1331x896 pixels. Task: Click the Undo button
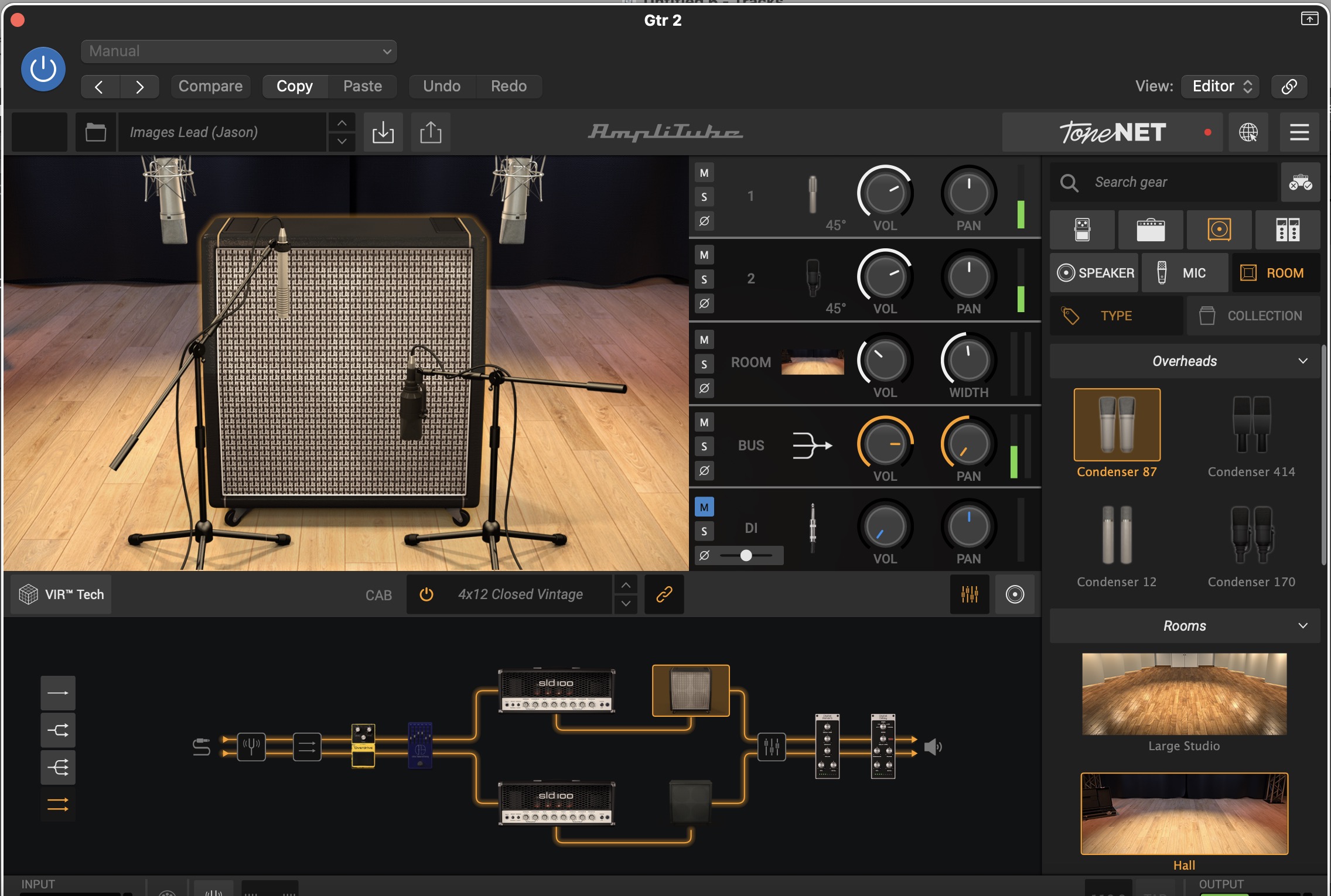click(x=442, y=87)
